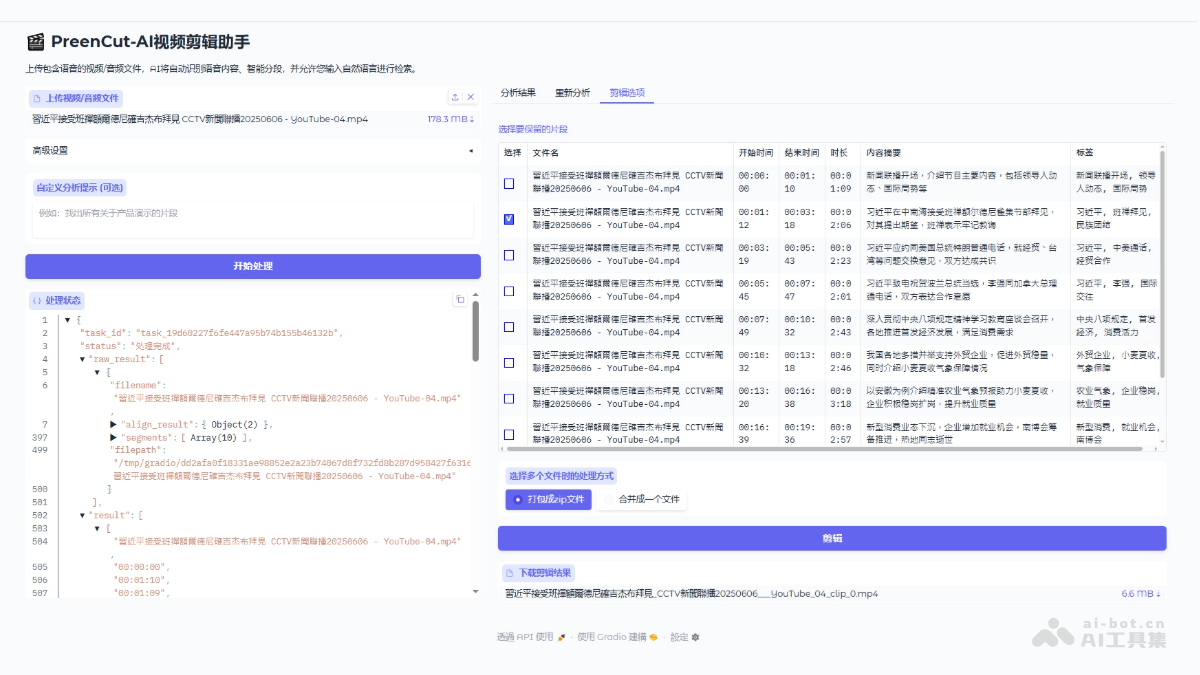Screen dimensions: 1200x675
Task: Check the first segment row checkbox
Action: (507, 184)
